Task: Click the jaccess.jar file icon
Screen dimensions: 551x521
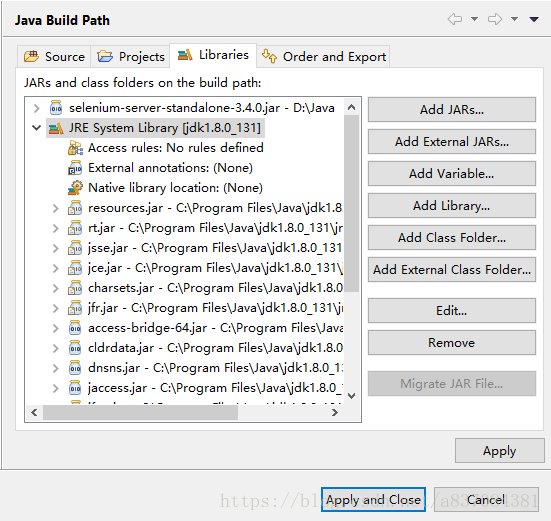Action: [75, 388]
